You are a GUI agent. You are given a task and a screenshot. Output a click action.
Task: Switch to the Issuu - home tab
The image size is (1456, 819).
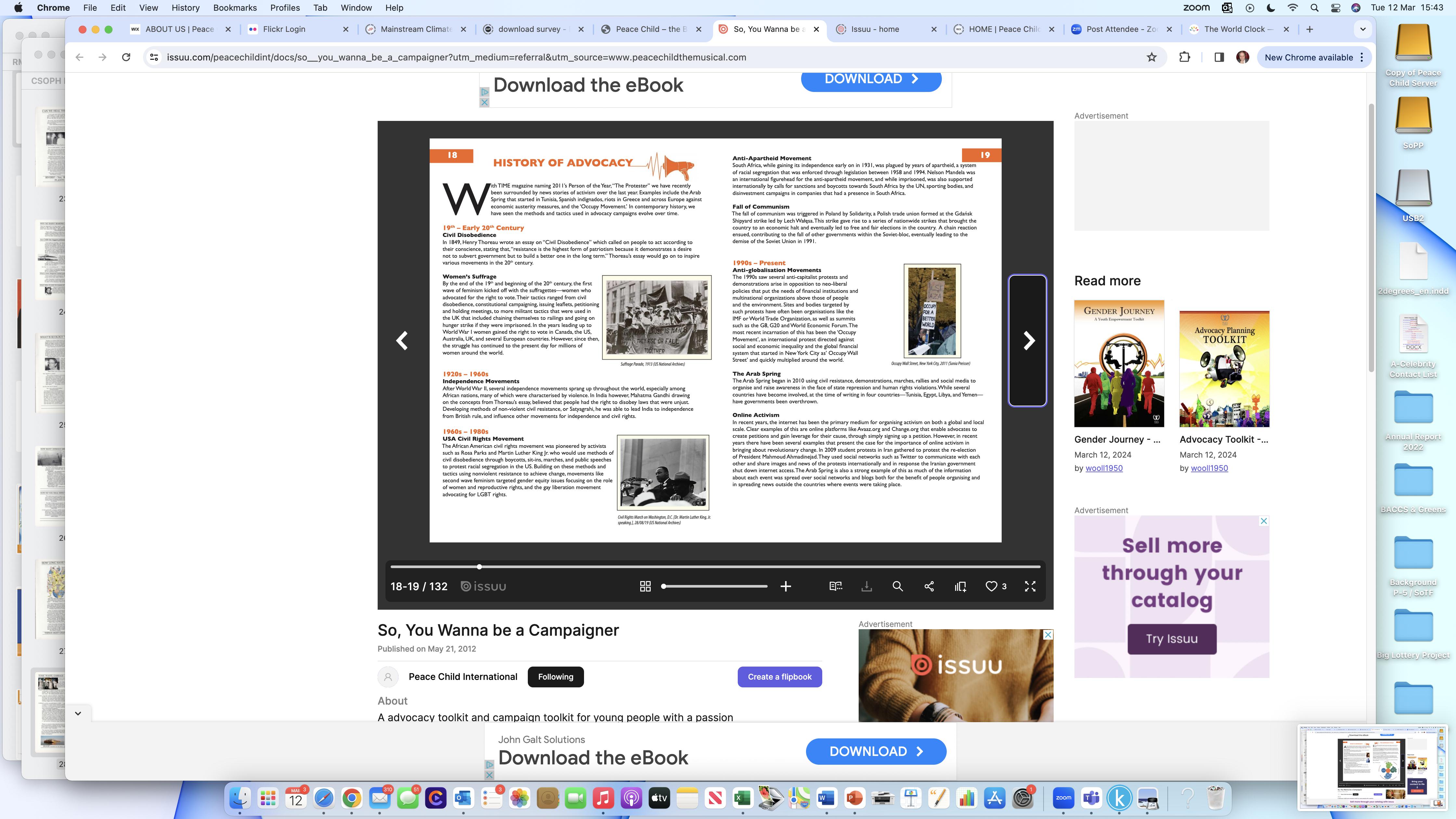click(875, 29)
